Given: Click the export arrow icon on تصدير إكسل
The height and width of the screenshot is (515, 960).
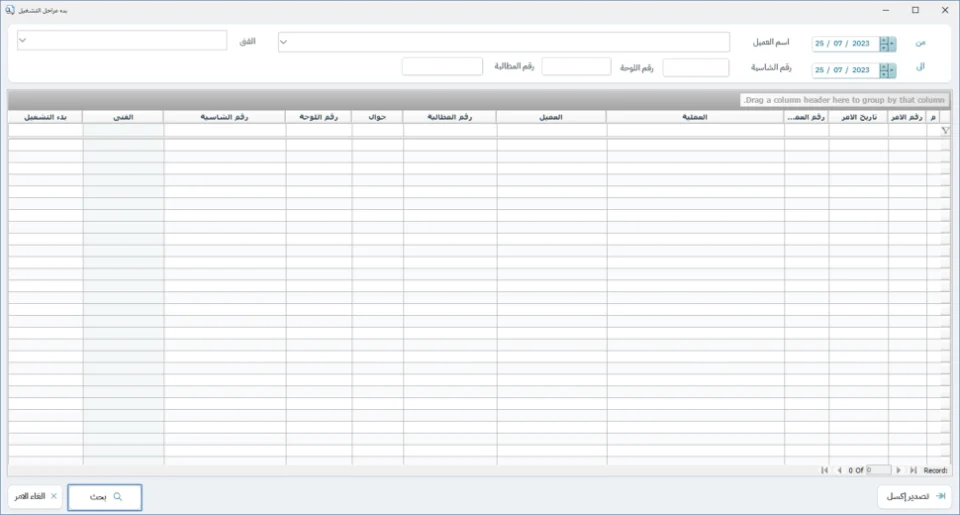Looking at the screenshot, I should coord(941,496).
